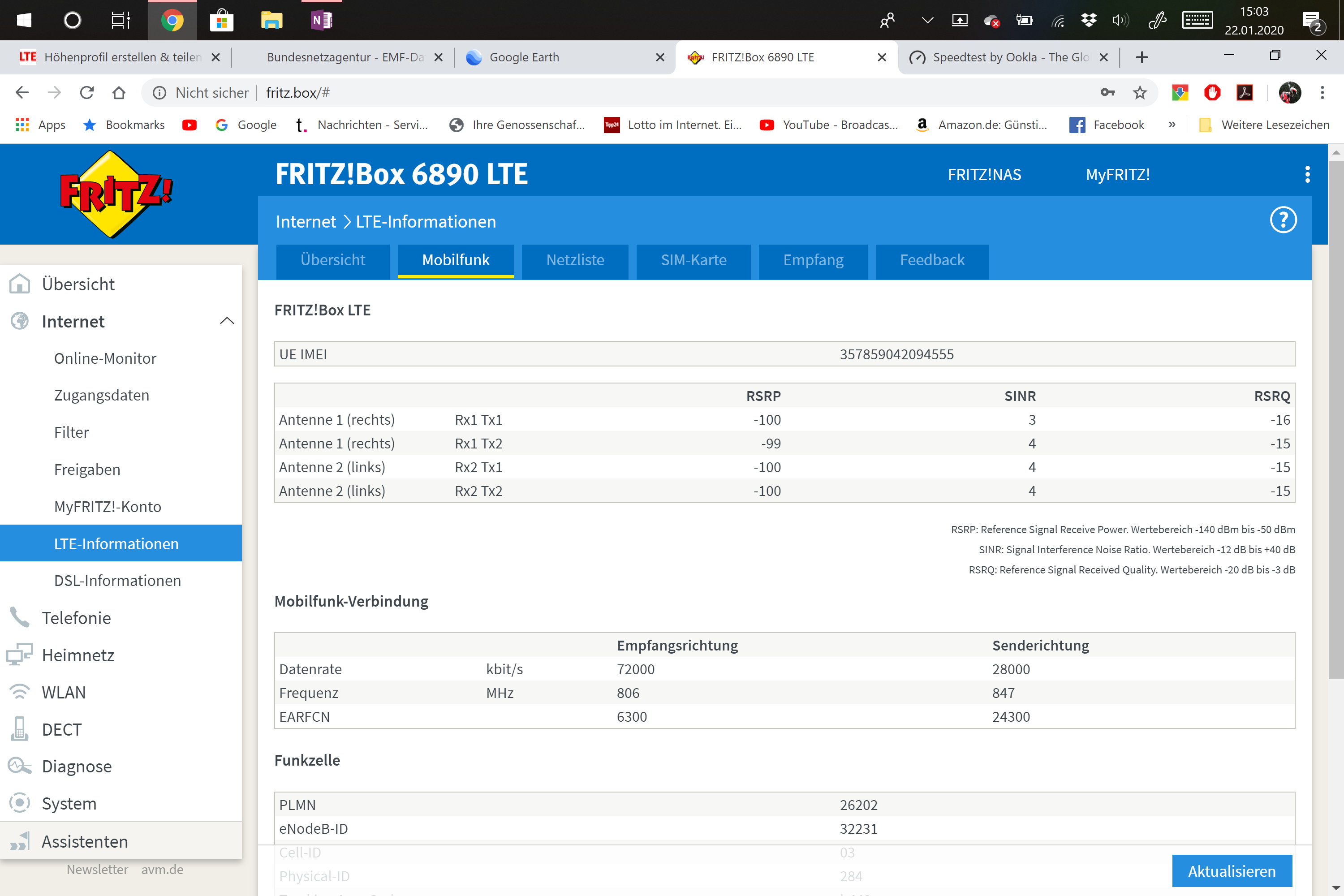Open the Facebook bookmark
Image resolution: width=1344 pixels, height=896 pixels.
coord(1107,125)
